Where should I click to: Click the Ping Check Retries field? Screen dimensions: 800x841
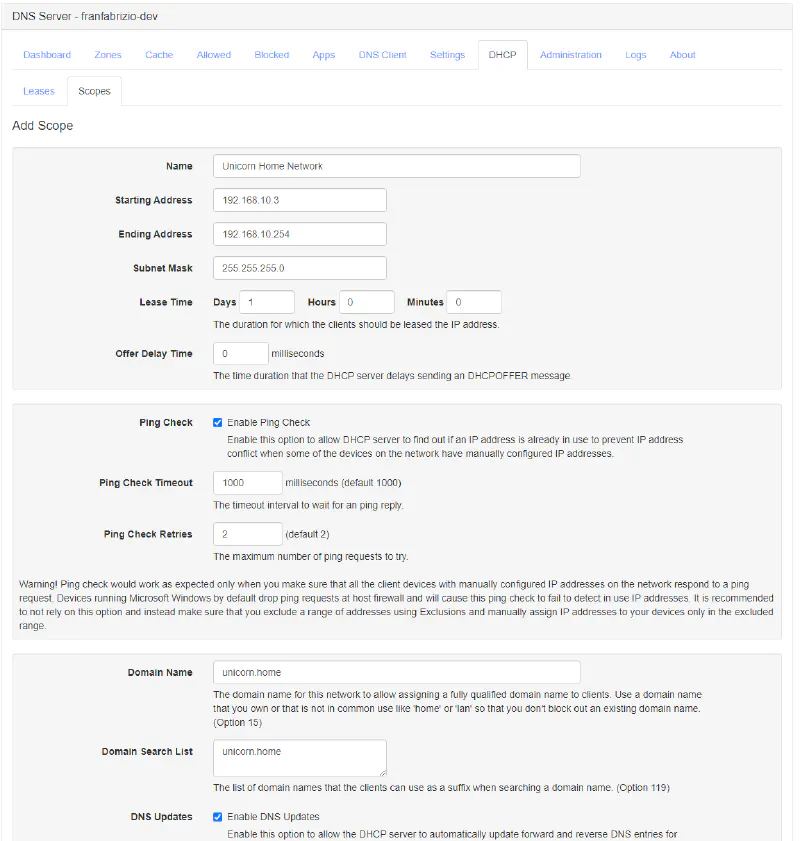[x=248, y=534]
